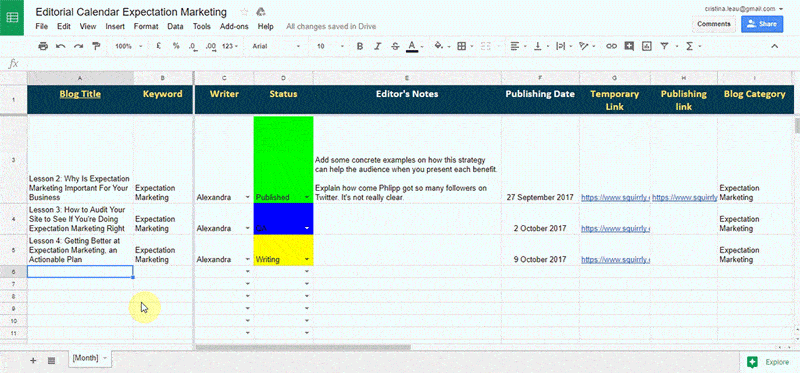
Task: Open publishing link in 27 September row
Action: (x=685, y=197)
